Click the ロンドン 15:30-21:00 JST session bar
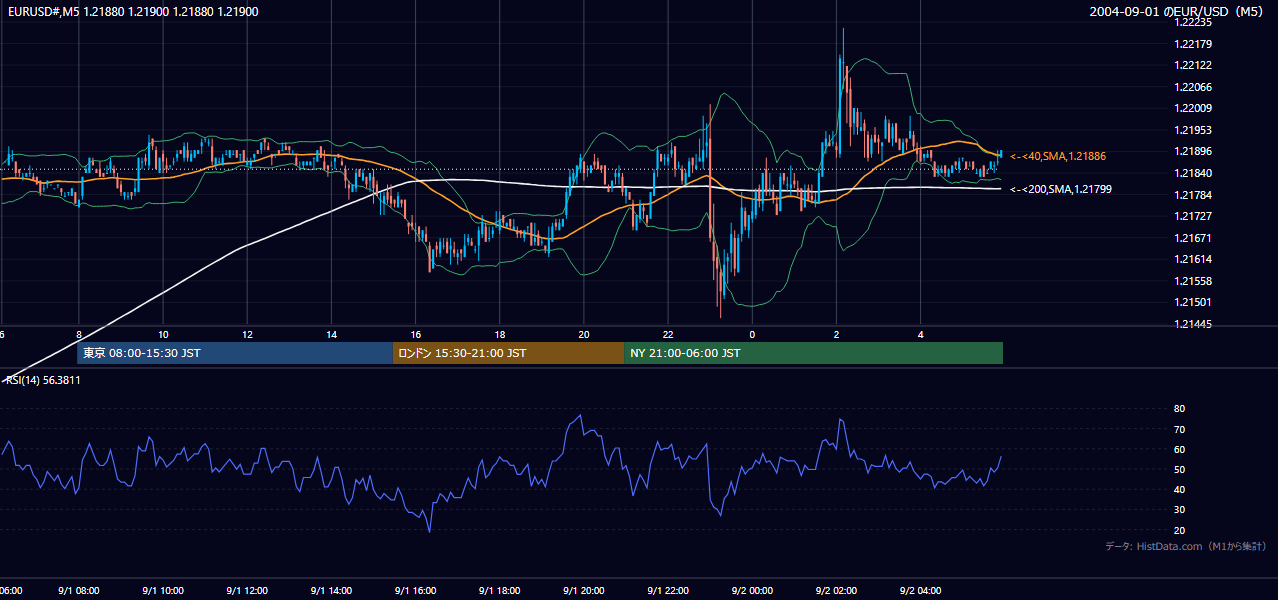This screenshot has height=600, width=1278. coord(508,353)
